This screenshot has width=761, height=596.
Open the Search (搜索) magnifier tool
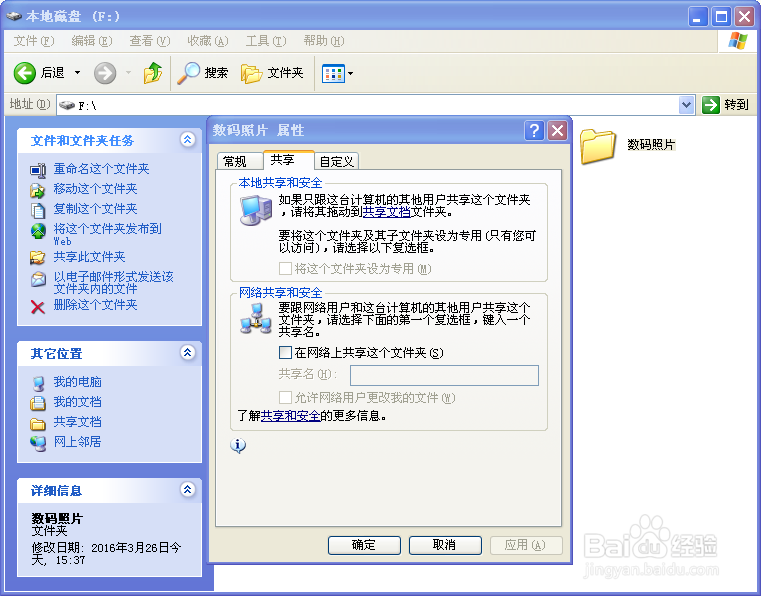(188, 73)
